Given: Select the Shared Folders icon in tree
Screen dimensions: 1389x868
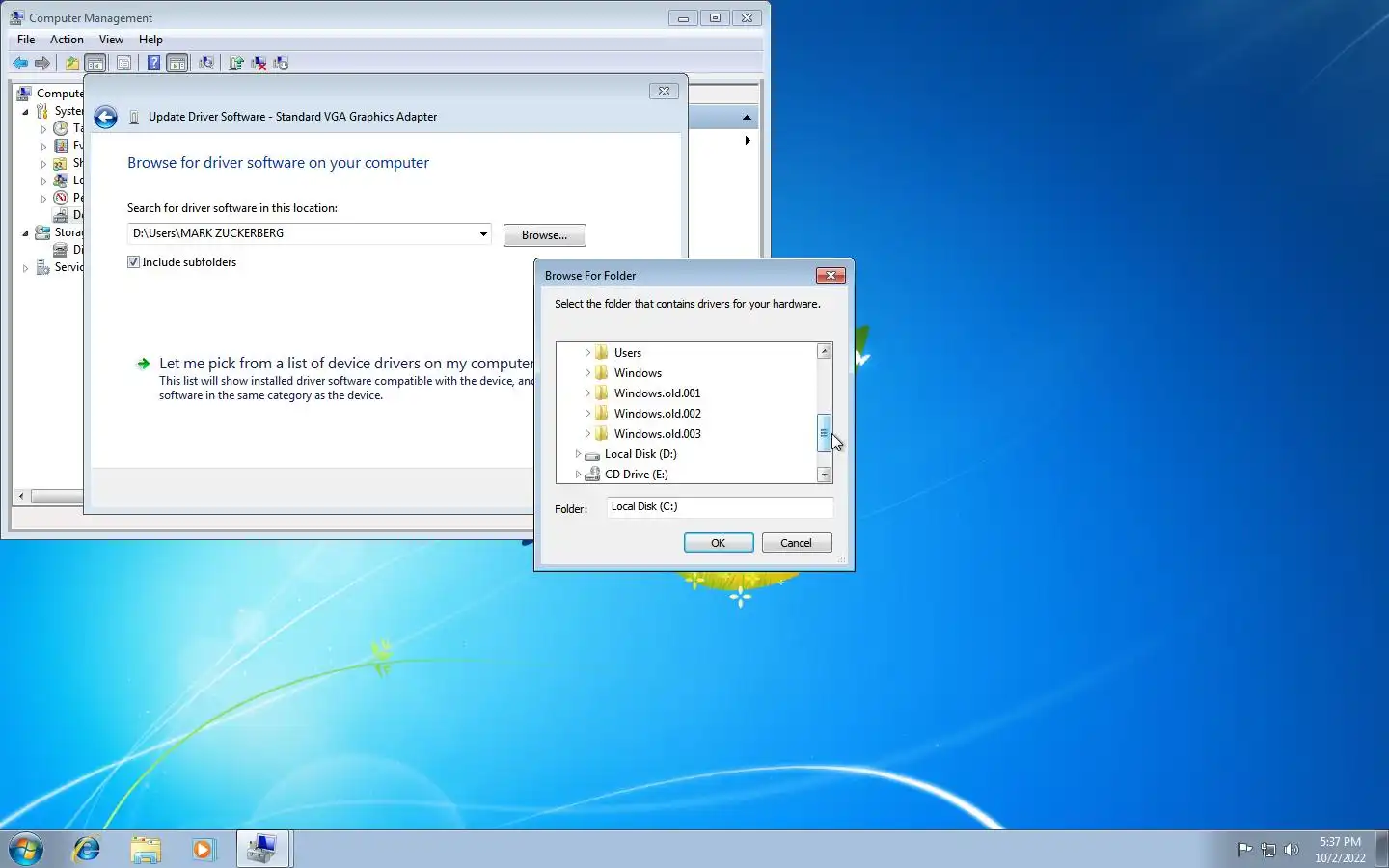Looking at the screenshot, I should 61,163.
